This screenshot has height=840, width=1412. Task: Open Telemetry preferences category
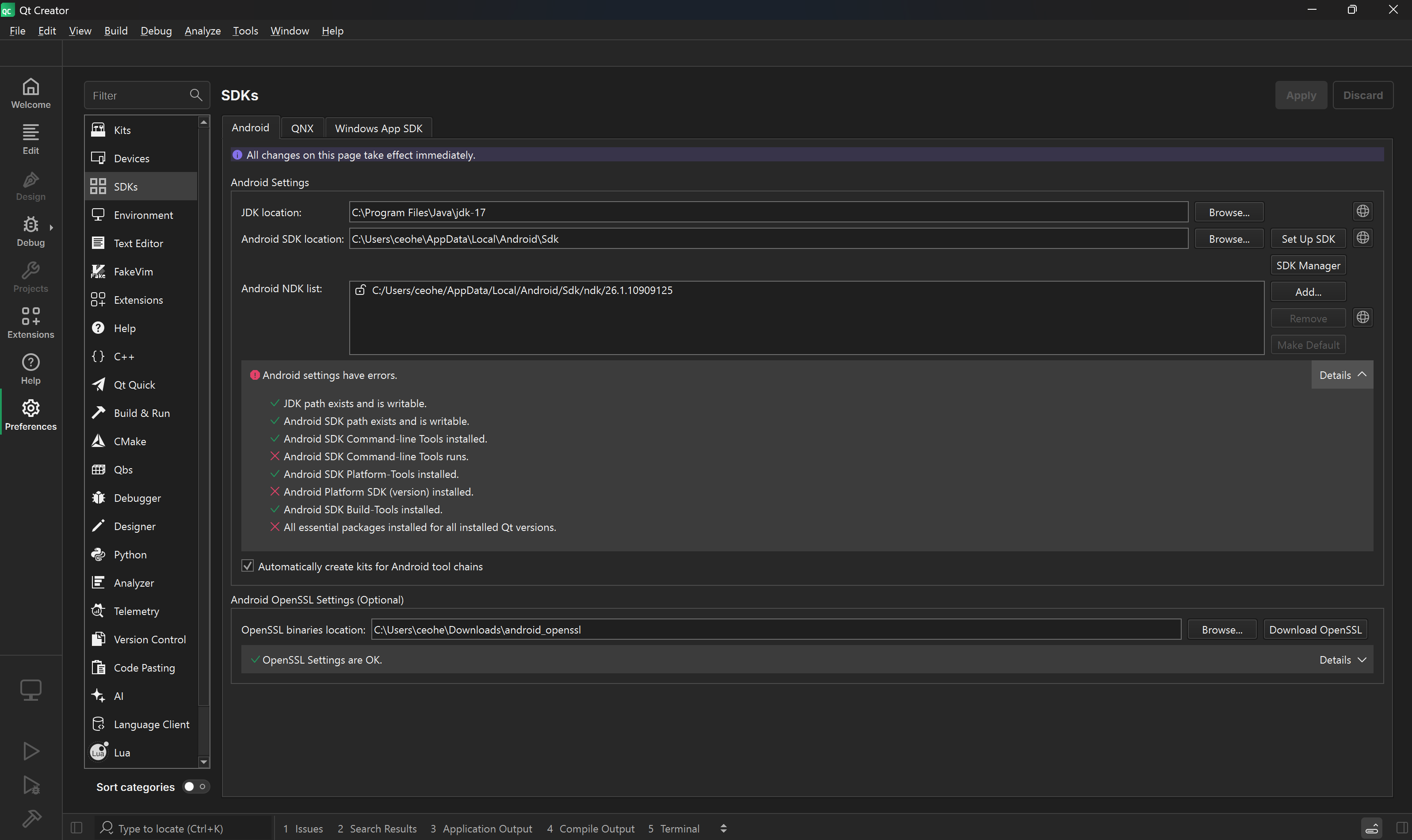pyautogui.click(x=141, y=611)
